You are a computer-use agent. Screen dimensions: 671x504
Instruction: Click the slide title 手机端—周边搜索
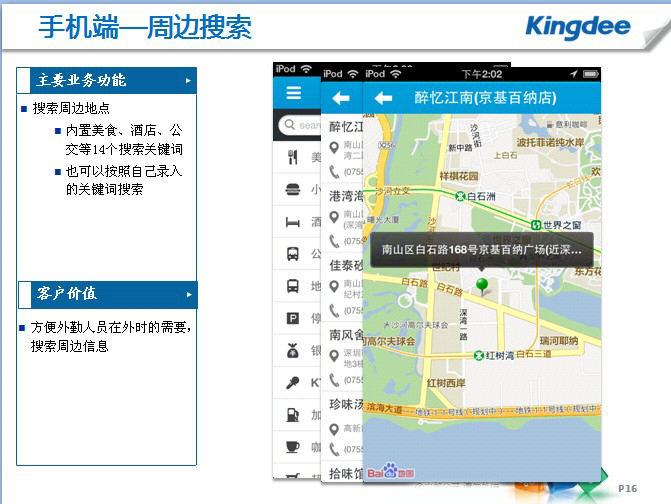click(145, 27)
